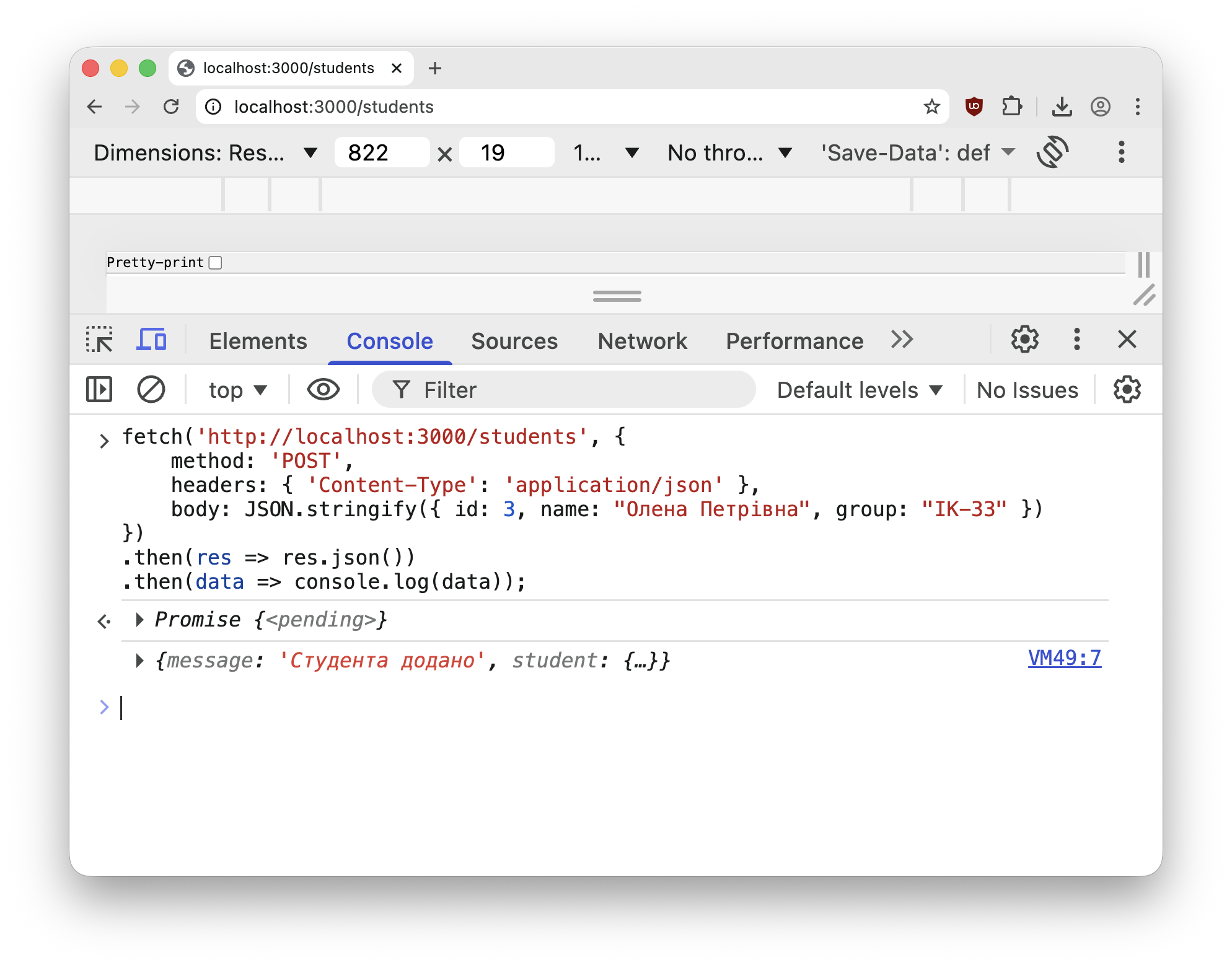
Task: Open console settings gear icon
Action: pyautogui.click(x=1127, y=390)
